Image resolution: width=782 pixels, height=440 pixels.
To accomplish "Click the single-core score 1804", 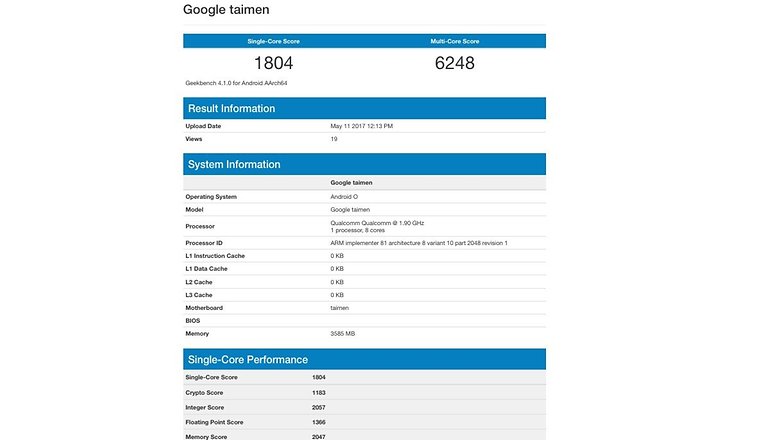I will click(273, 63).
